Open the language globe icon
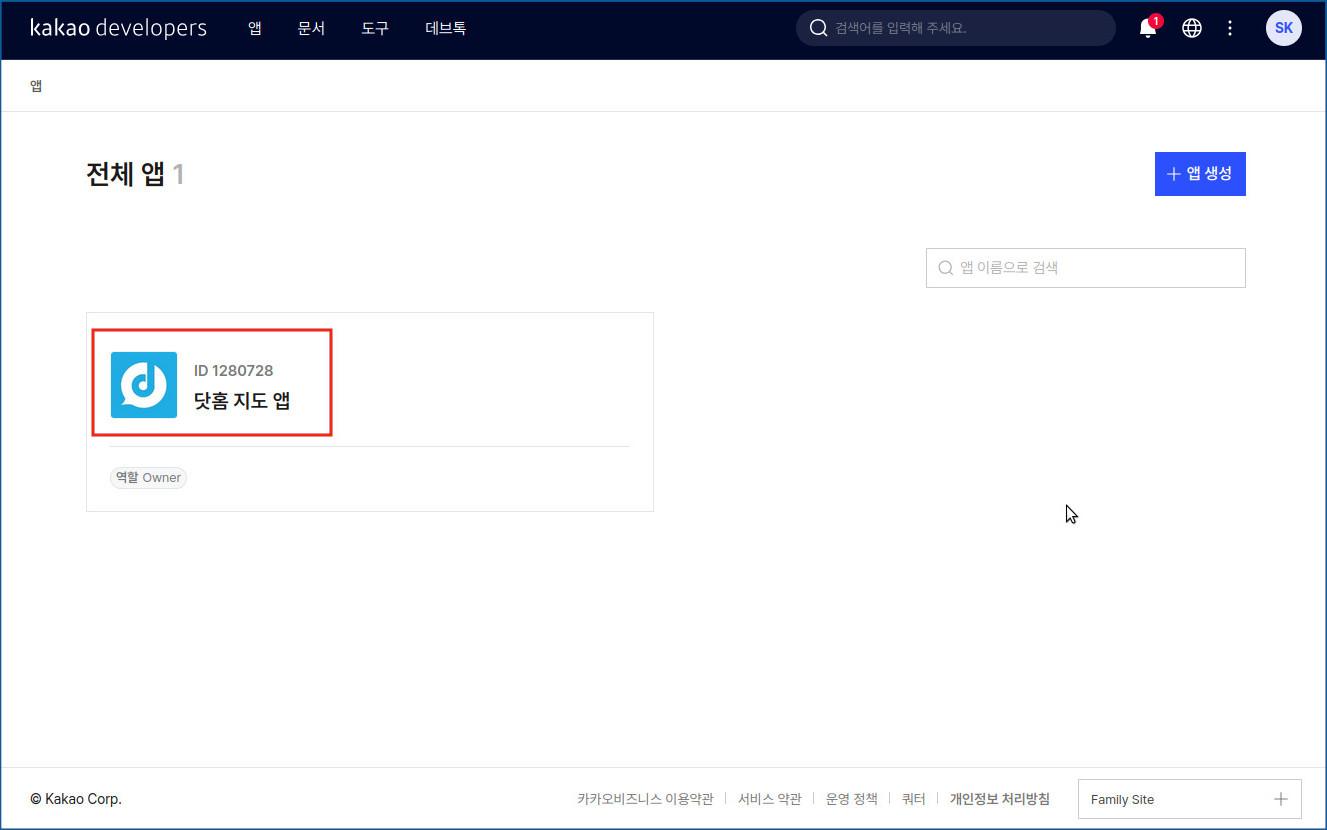 pos(1191,28)
